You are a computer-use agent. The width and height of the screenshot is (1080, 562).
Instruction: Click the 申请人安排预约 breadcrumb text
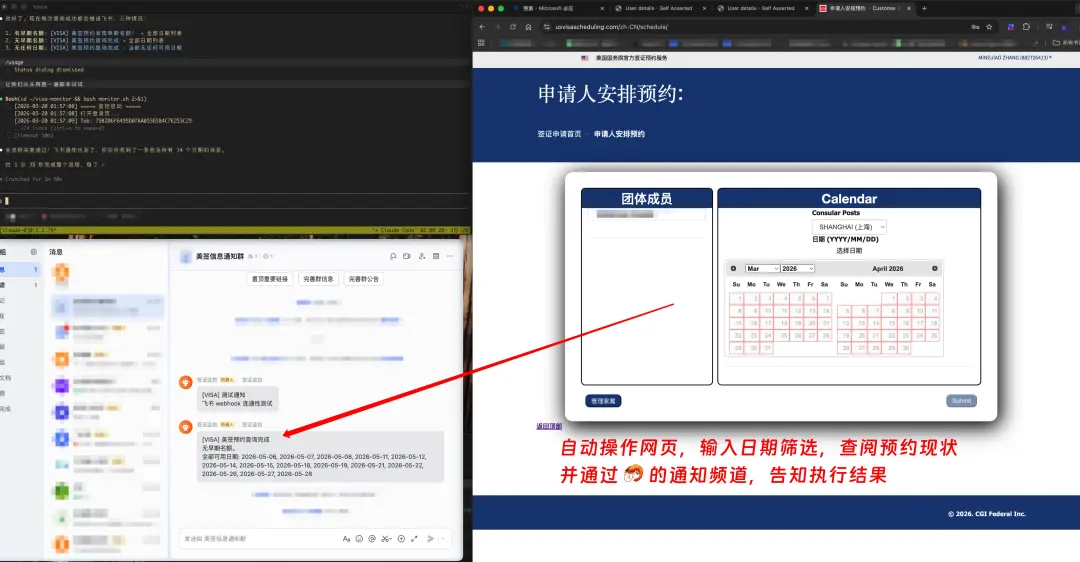tap(619, 134)
